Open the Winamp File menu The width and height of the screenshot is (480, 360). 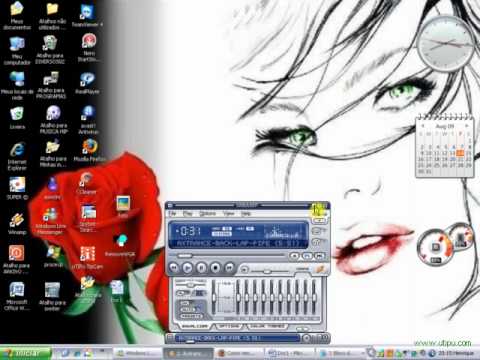(172, 213)
